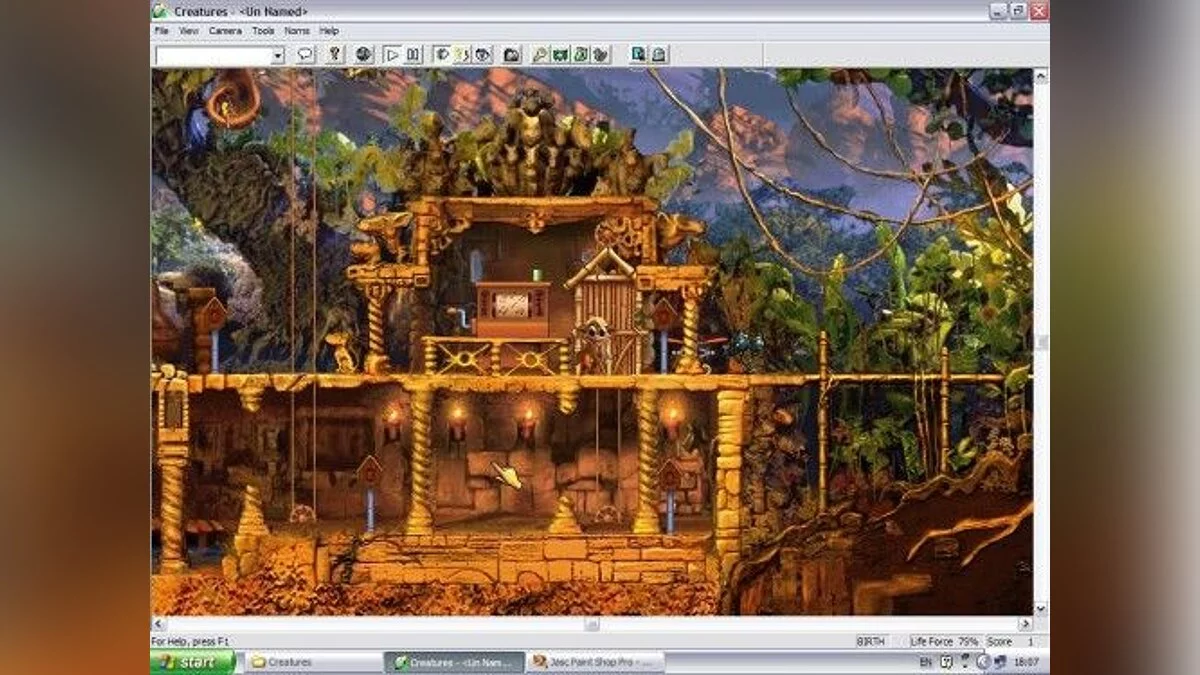Click the camera icon in toolbar
The image size is (1200, 675).
pos(511,55)
